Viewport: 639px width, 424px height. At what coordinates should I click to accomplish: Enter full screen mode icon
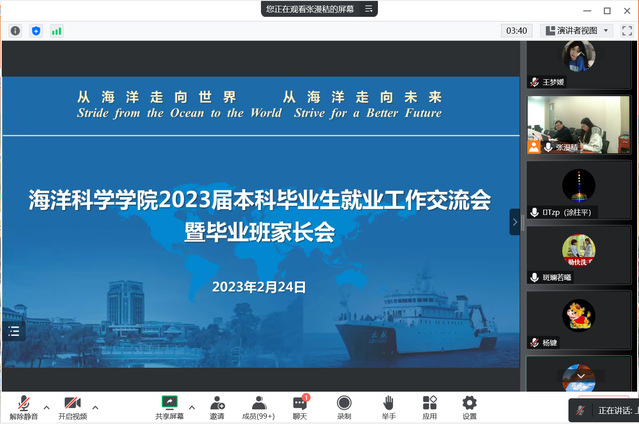pos(625,30)
